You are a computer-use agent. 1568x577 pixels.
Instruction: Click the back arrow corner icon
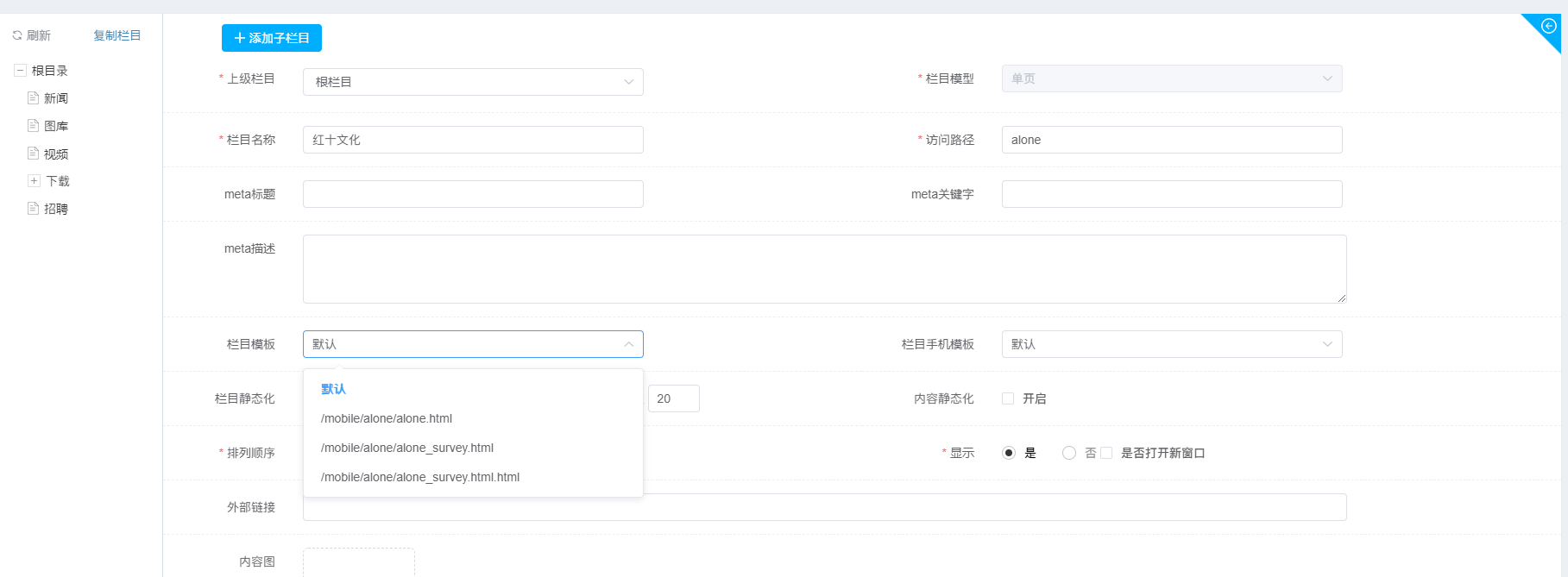pos(1548,26)
